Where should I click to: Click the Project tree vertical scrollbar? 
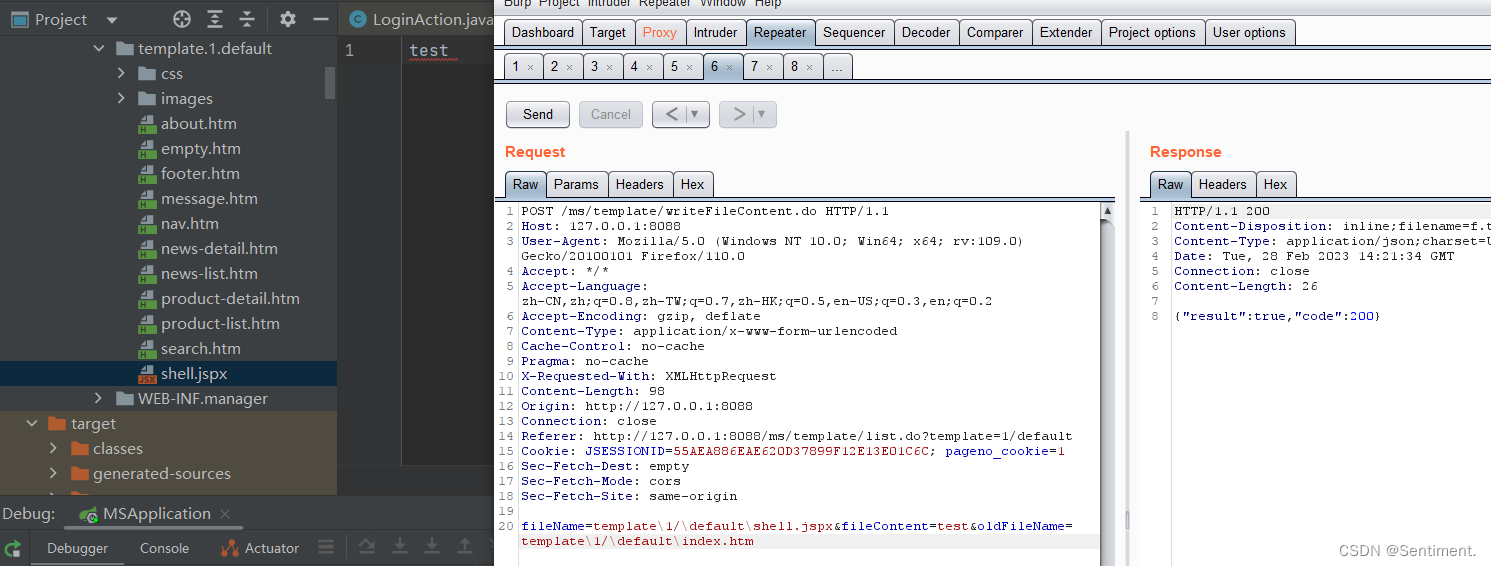tap(330, 83)
